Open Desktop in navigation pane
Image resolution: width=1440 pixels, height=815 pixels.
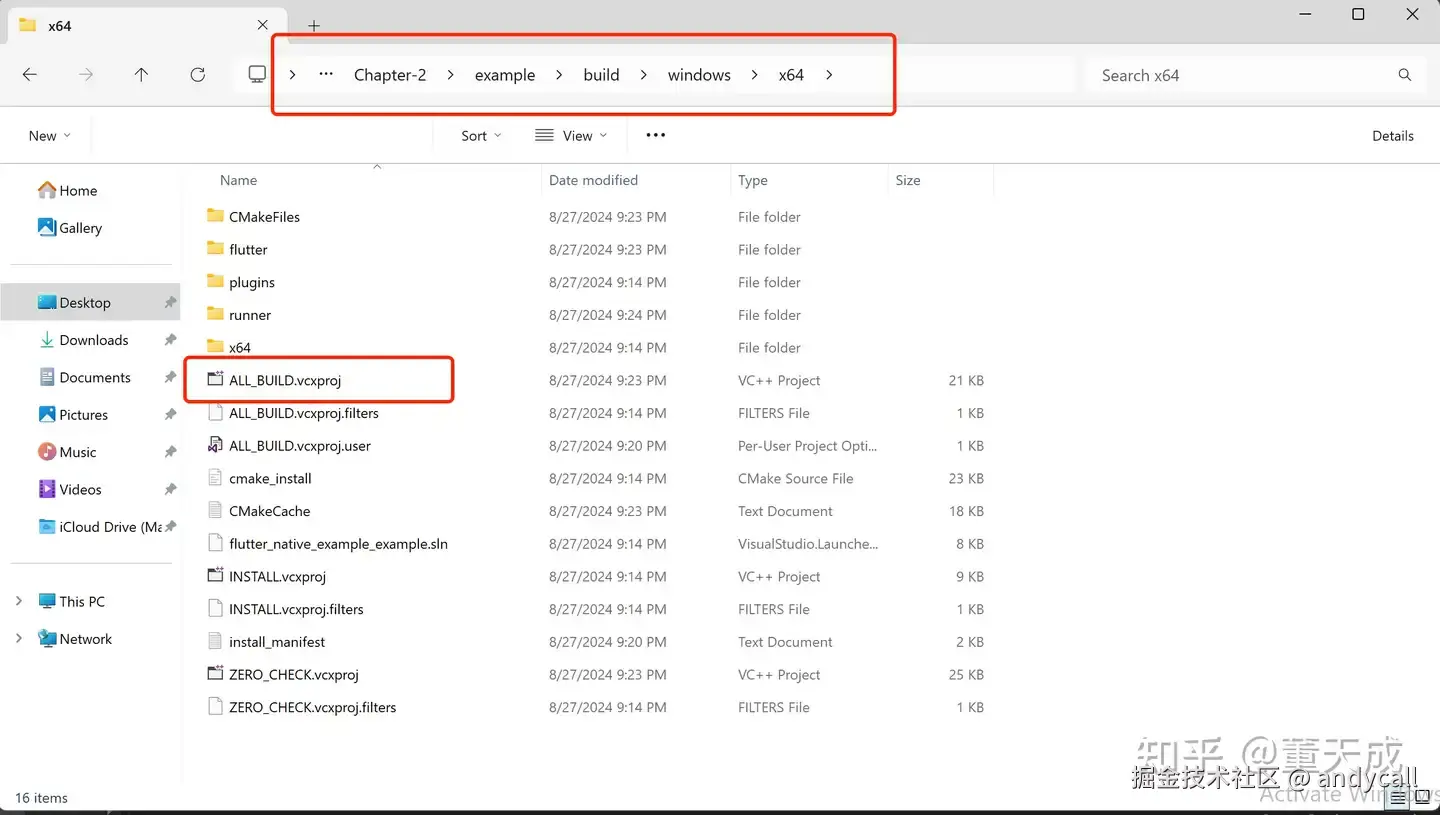coord(74,302)
